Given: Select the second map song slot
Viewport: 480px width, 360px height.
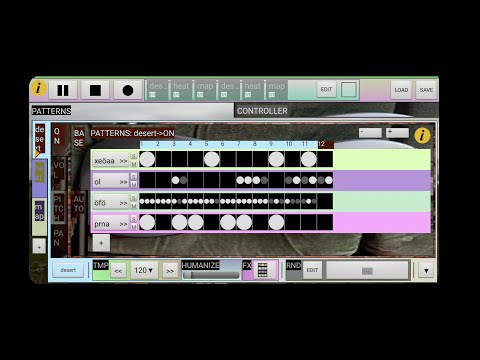Looking at the screenshot, I should [277, 90].
